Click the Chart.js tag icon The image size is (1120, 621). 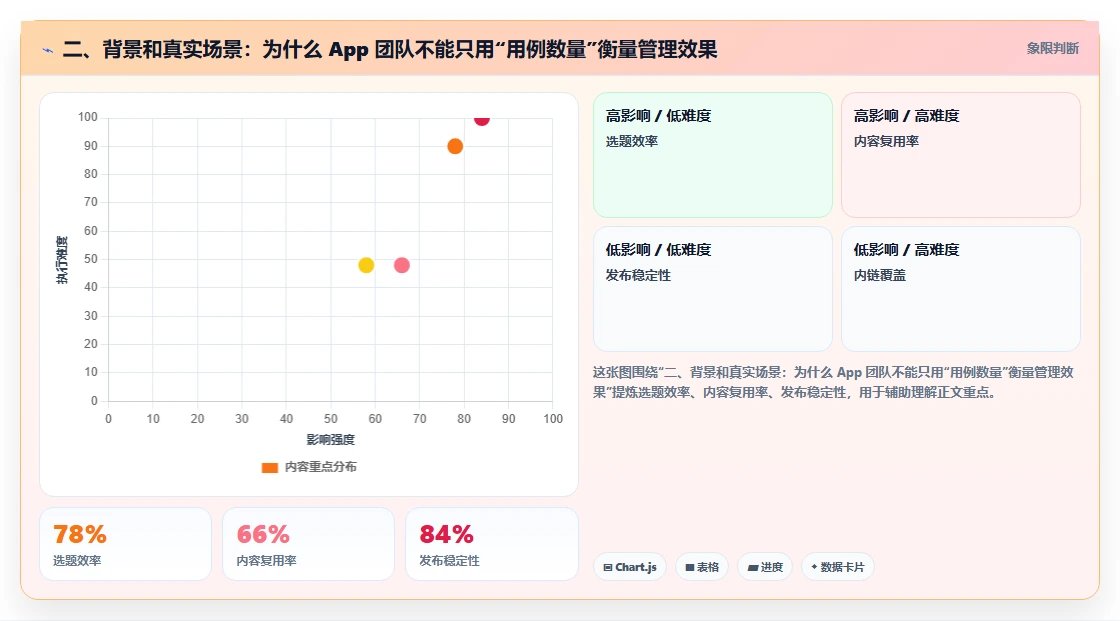coord(608,567)
